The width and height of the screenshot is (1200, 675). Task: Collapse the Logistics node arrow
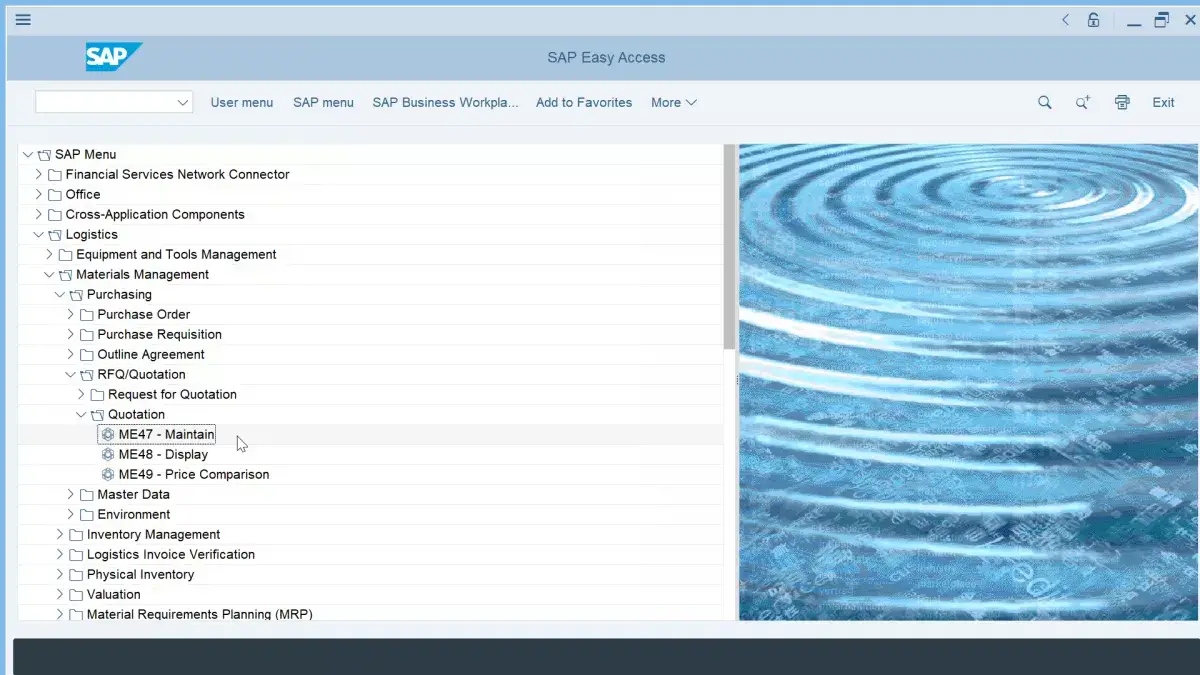(x=39, y=234)
